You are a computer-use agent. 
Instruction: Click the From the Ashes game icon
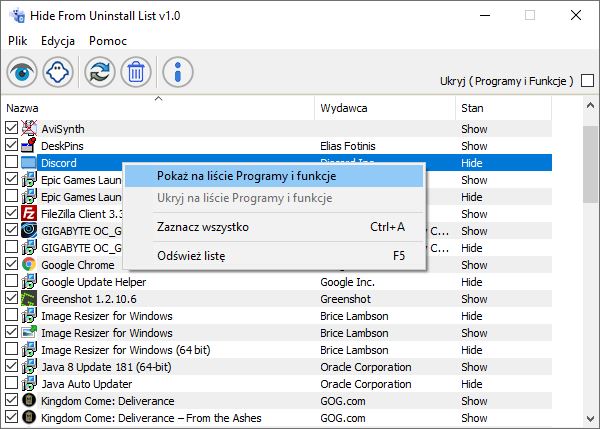click(x=29, y=418)
